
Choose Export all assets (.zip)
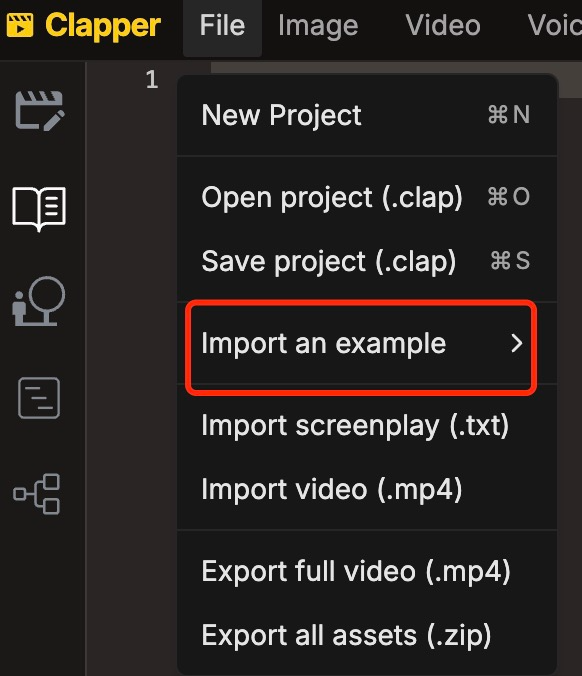(366, 635)
